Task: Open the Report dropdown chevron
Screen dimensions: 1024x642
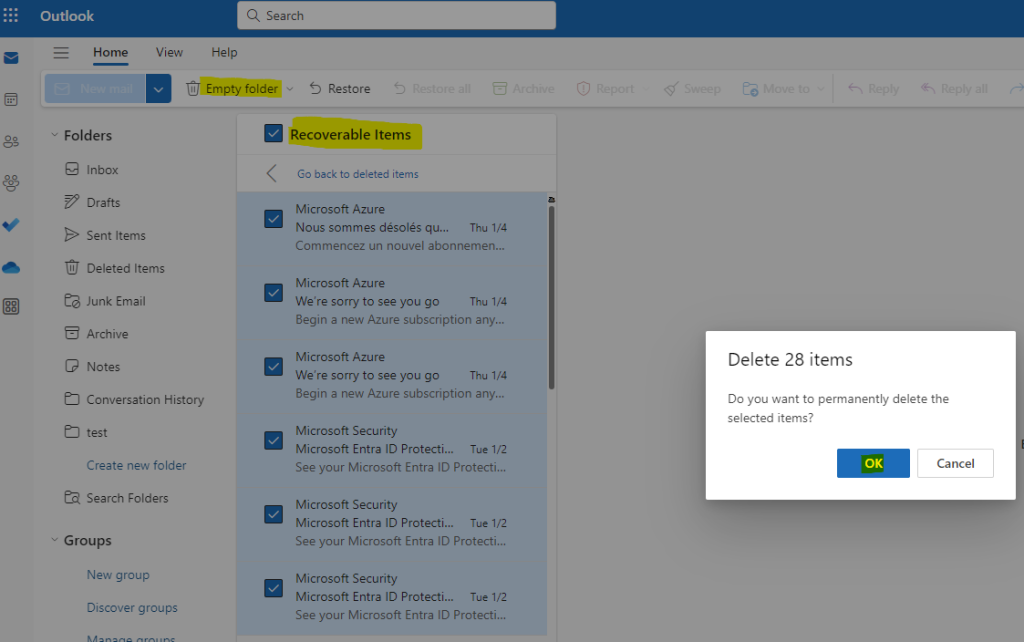Action: point(646,88)
